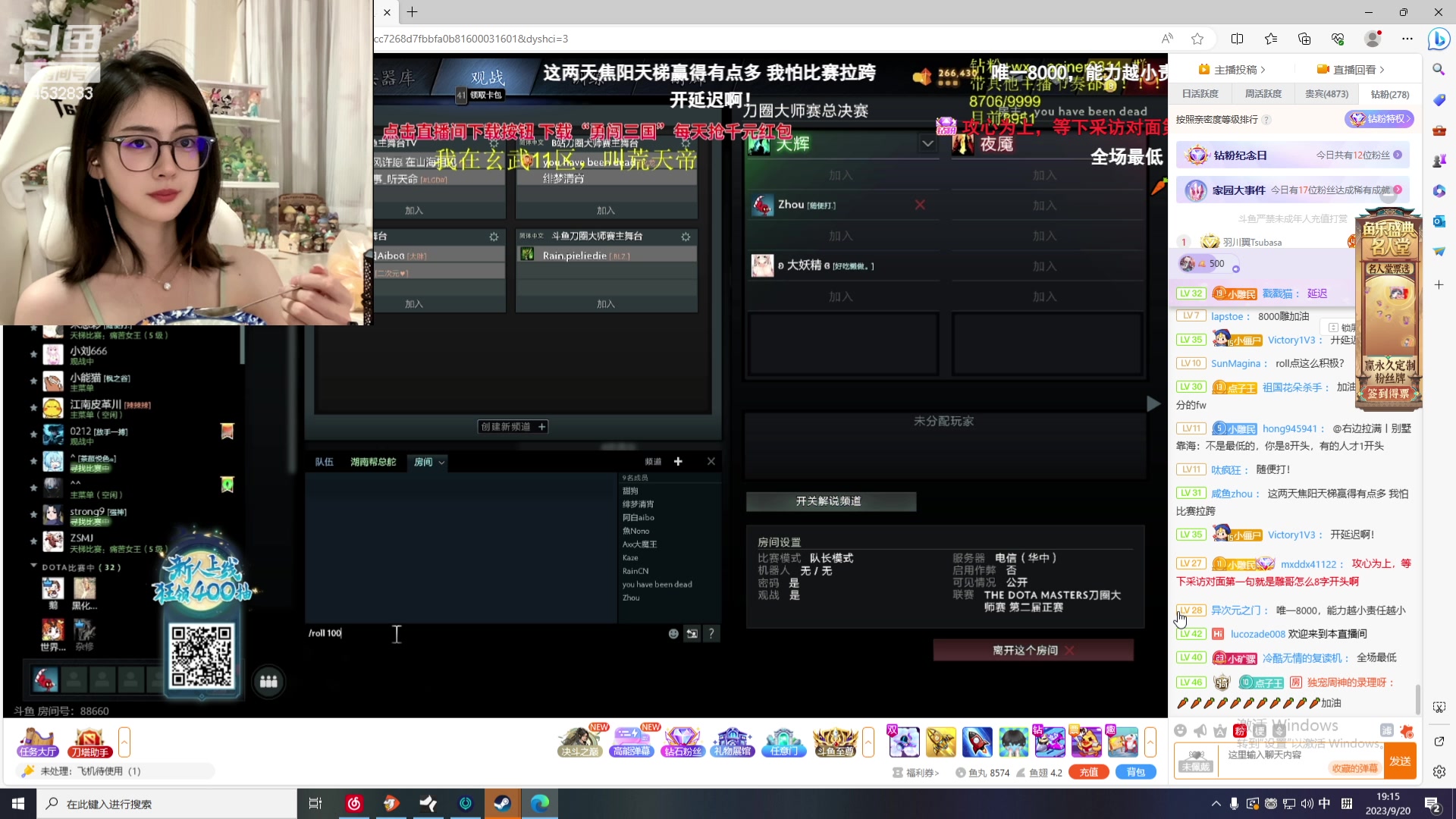Open the 刀塔助手 Dota helper icon

[89, 742]
